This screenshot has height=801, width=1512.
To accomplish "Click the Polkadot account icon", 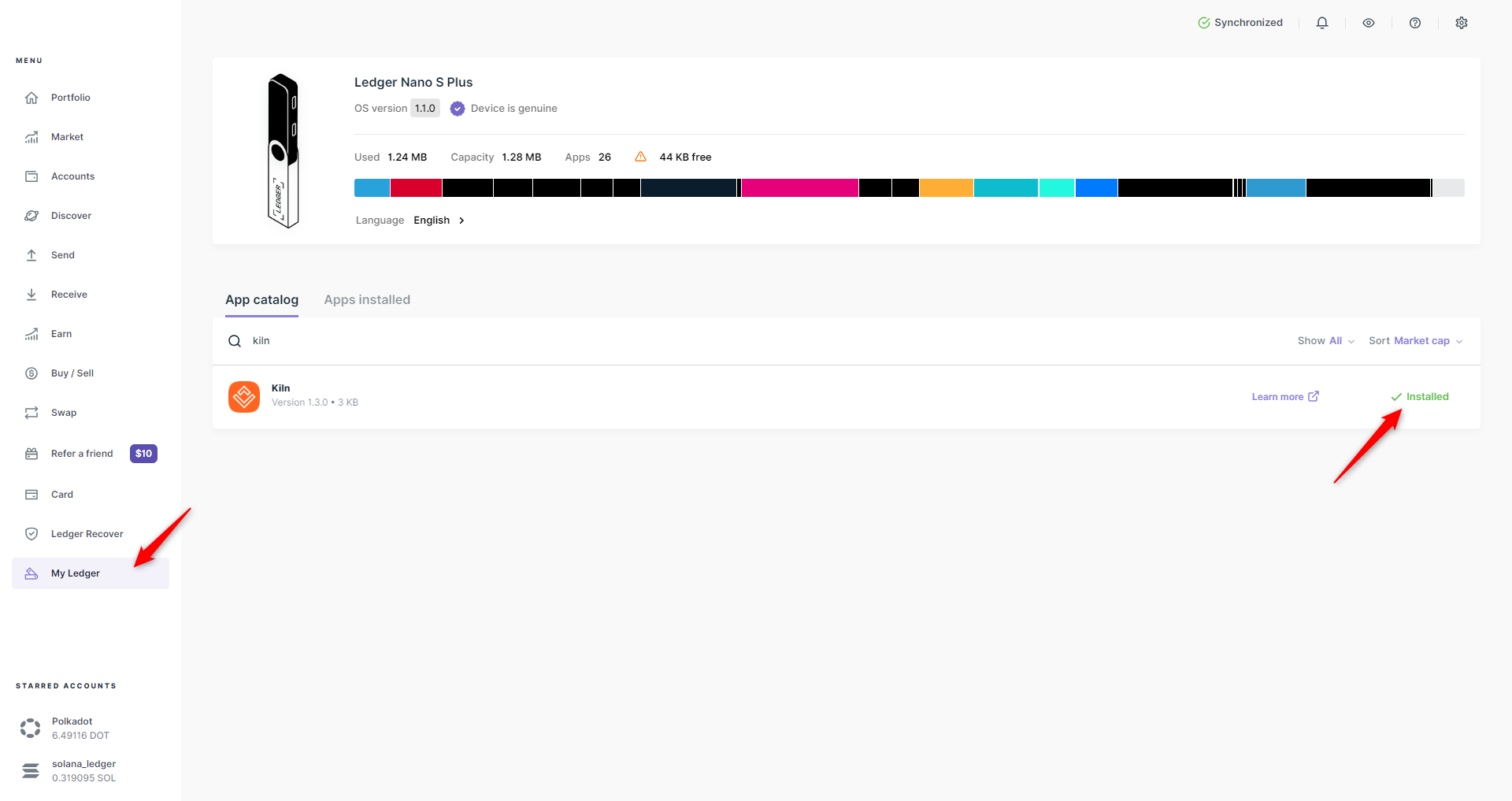I will 30,728.
